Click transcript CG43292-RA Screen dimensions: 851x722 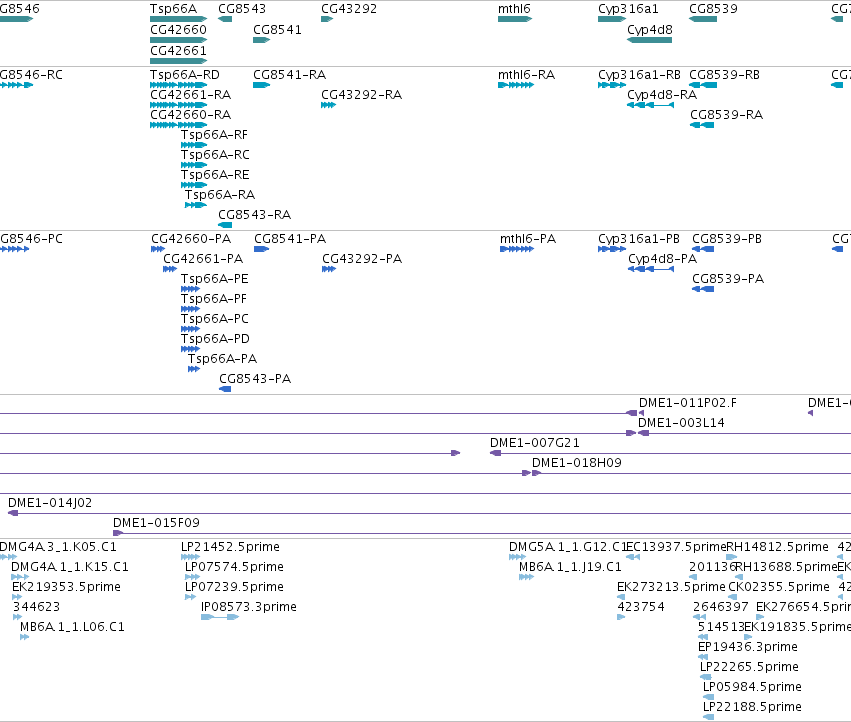point(328,105)
